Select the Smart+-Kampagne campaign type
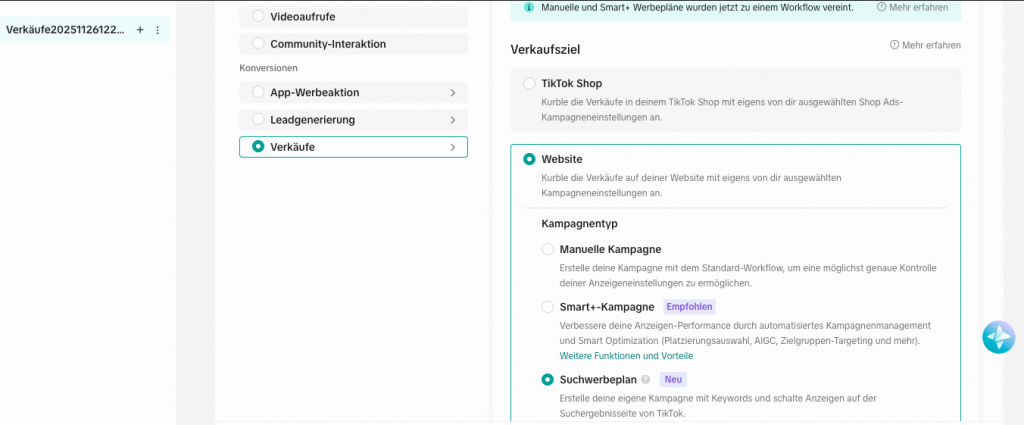Screen dimensions: 1024x425 547,307
